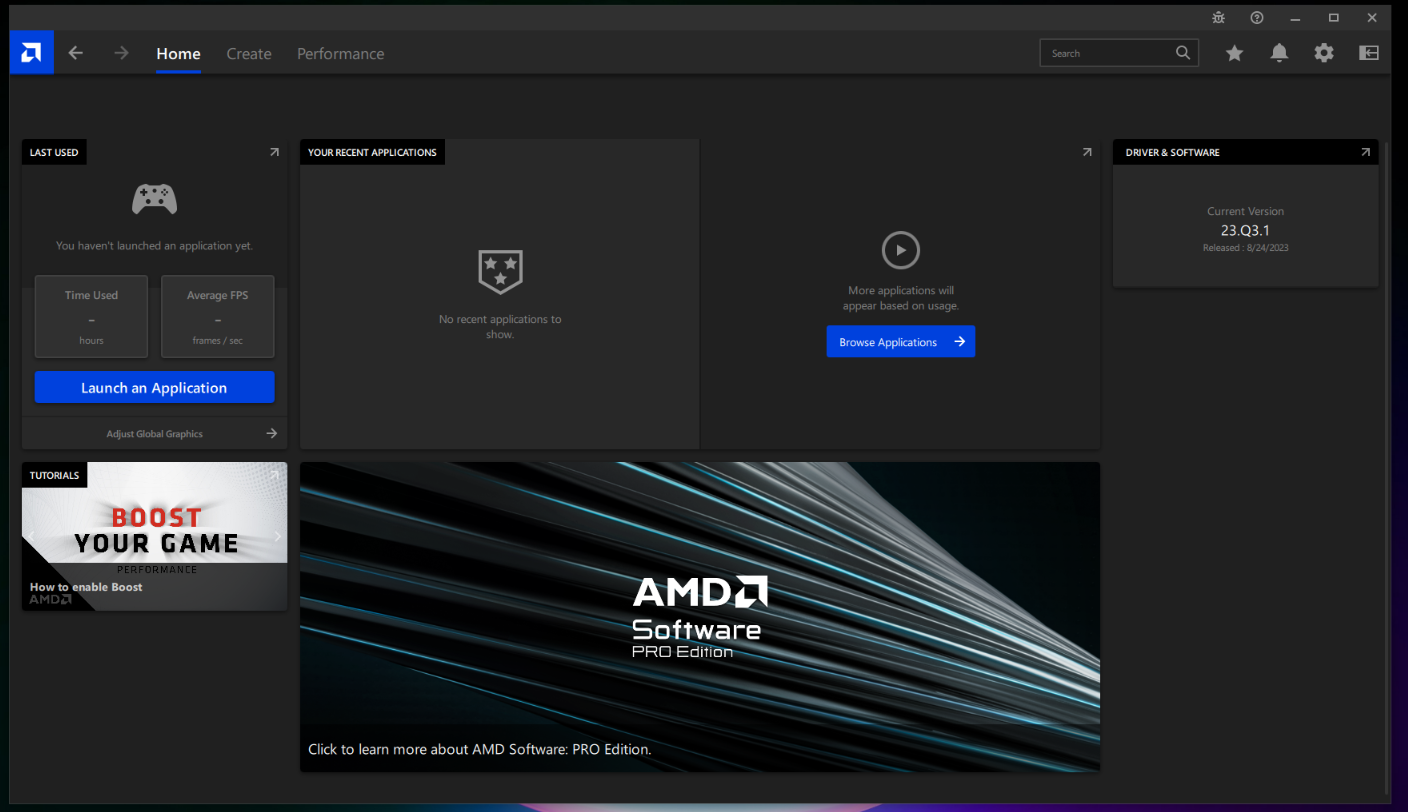The width and height of the screenshot is (1408, 812).
Task: Click Launch an Application button
Action: 154,388
